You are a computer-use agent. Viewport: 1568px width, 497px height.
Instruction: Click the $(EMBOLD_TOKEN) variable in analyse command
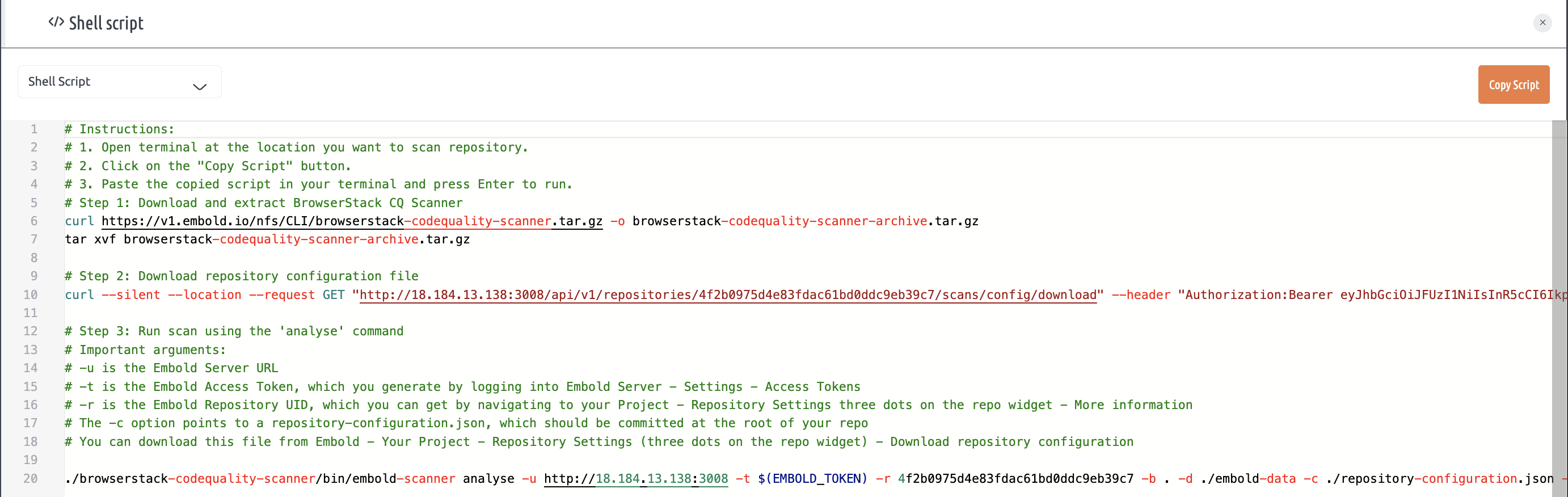point(812,479)
